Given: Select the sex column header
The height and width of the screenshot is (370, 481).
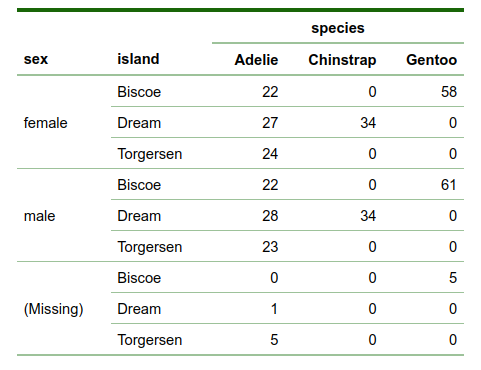Looking at the screenshot, I should (36, 59).
